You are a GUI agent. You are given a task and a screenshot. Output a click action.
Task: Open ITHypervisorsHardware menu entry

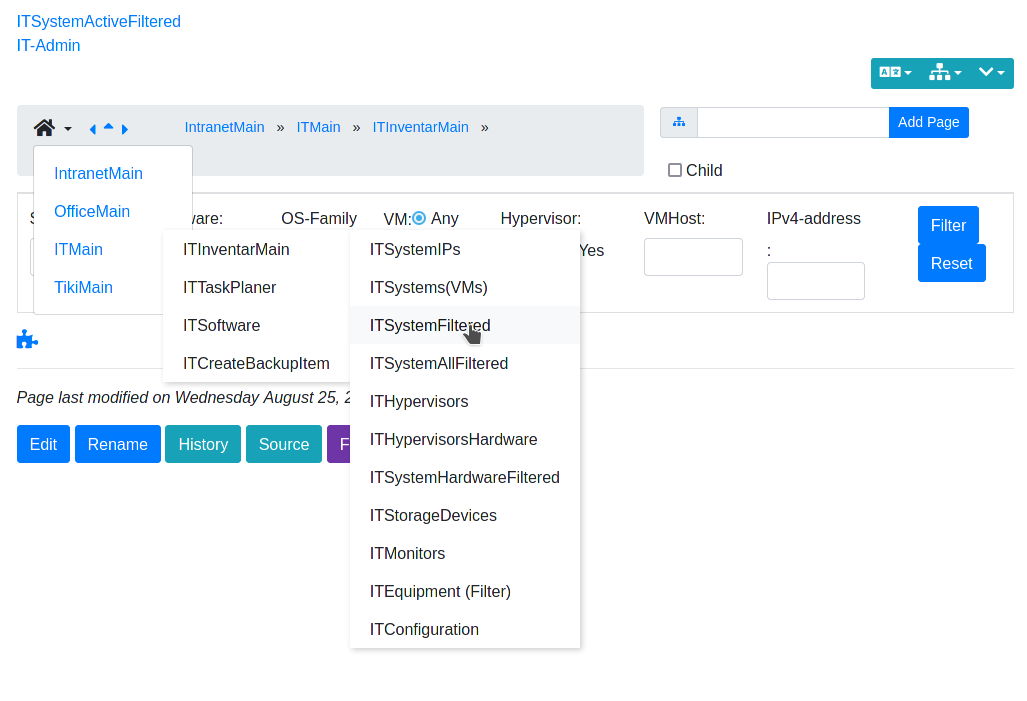pyautogui.click(x=465, y=440)
